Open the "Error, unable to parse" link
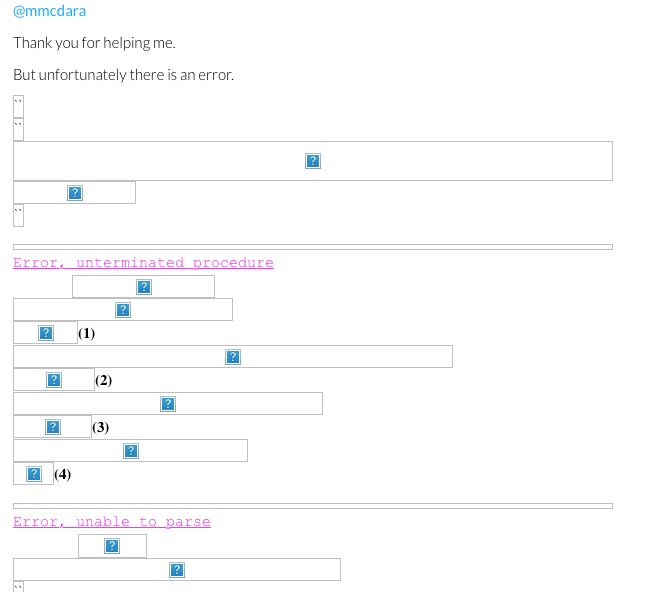 [112, 522]
